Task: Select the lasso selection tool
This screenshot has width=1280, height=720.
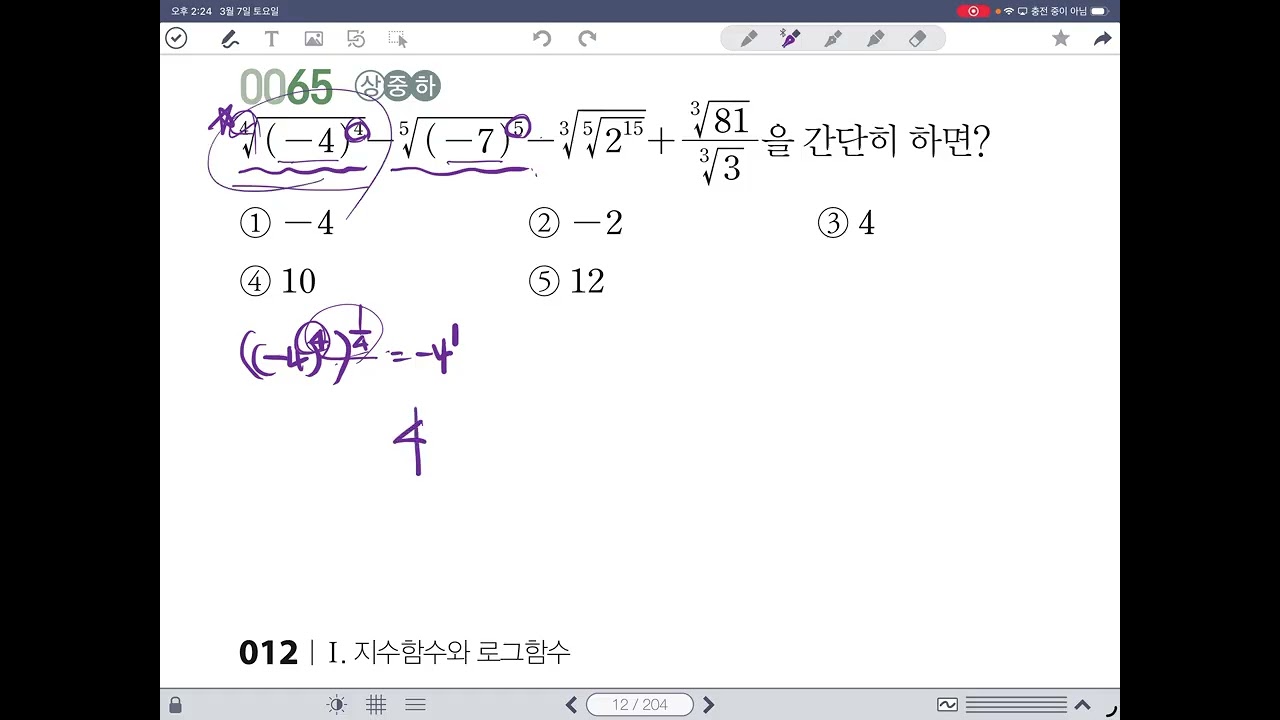Action: [398, 39]
